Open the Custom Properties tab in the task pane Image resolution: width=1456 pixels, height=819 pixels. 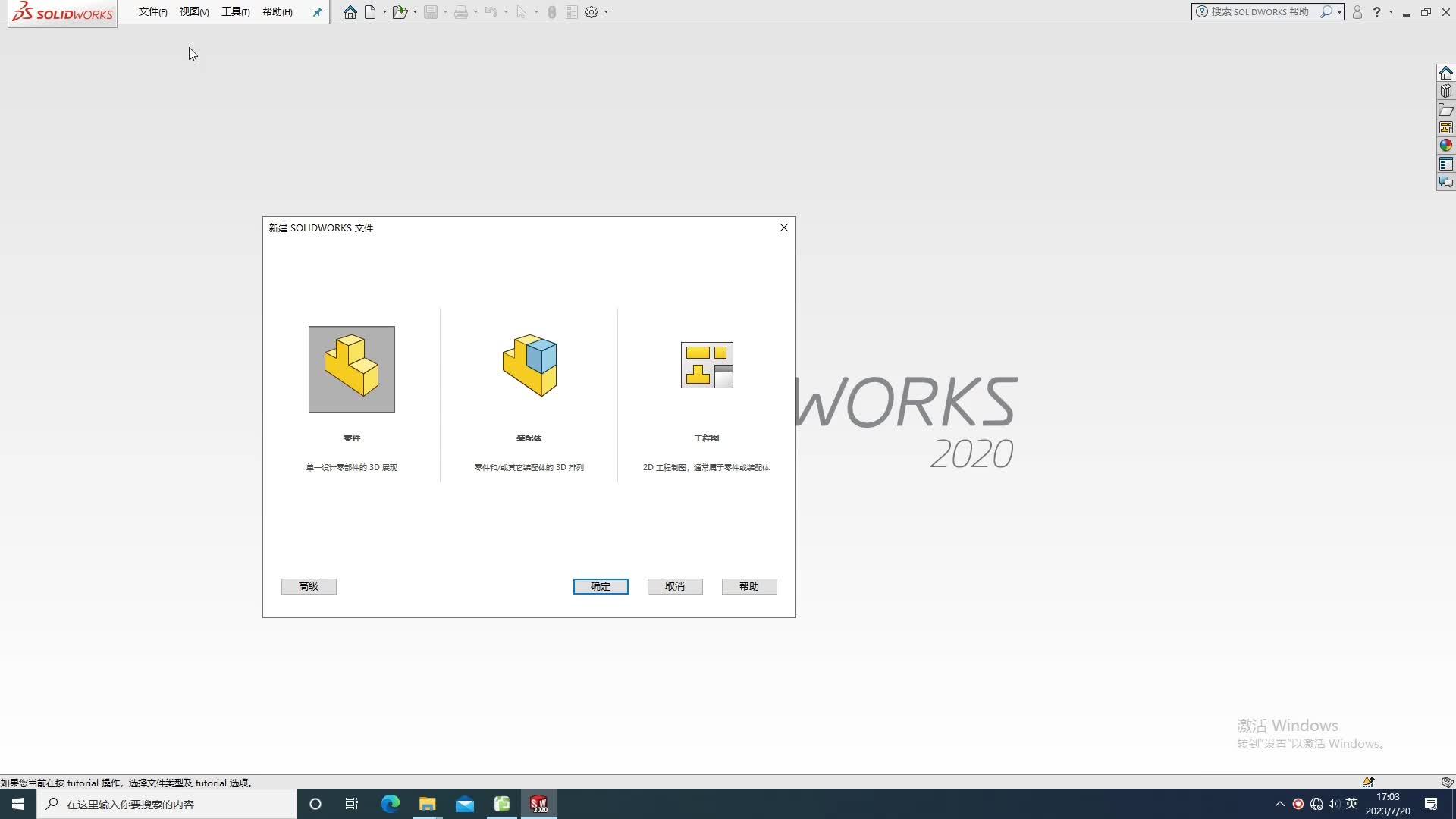pyautogui.click(x=1446, y=164)
